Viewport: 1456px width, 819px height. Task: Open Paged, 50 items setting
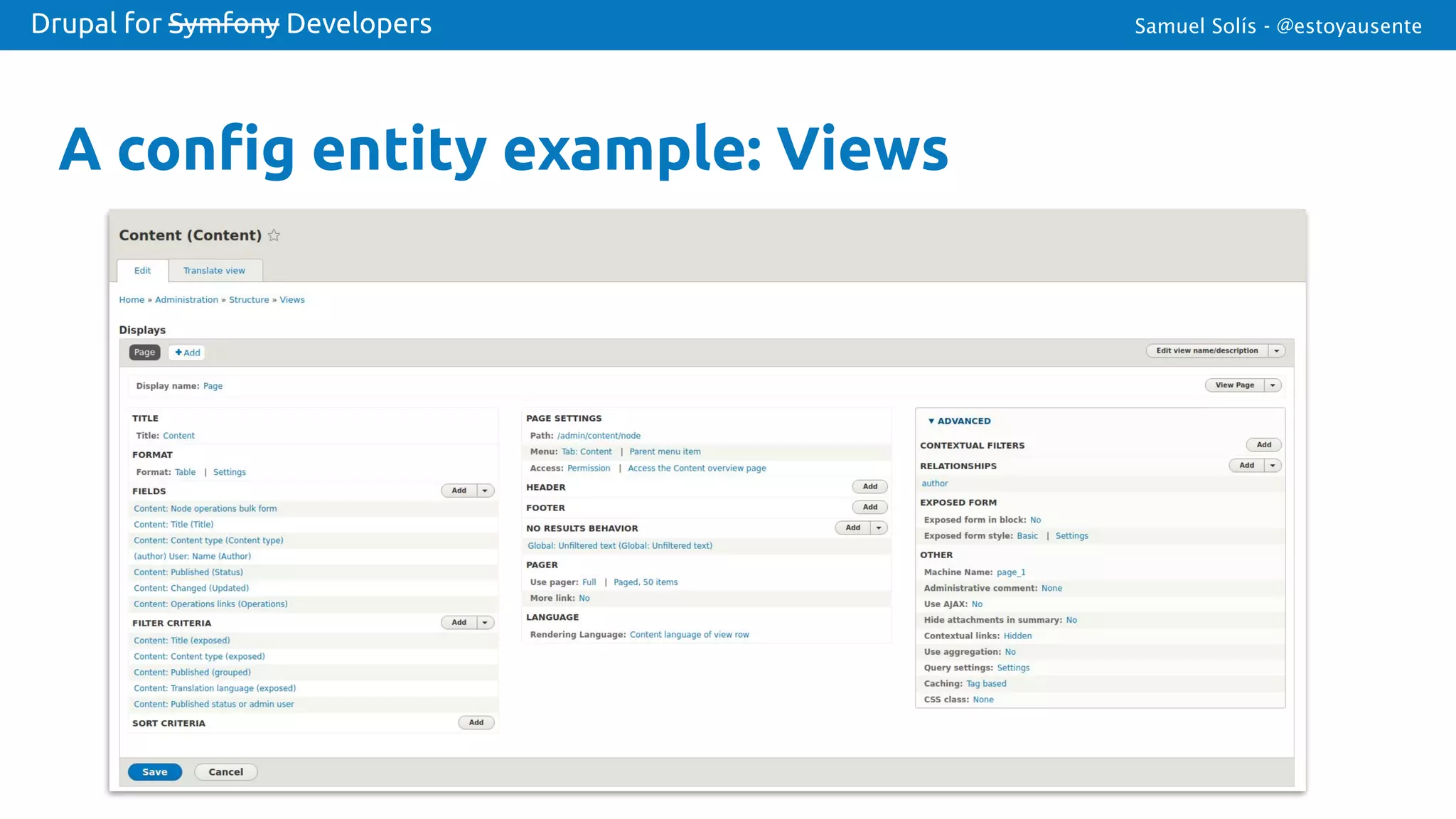point(646,582)
